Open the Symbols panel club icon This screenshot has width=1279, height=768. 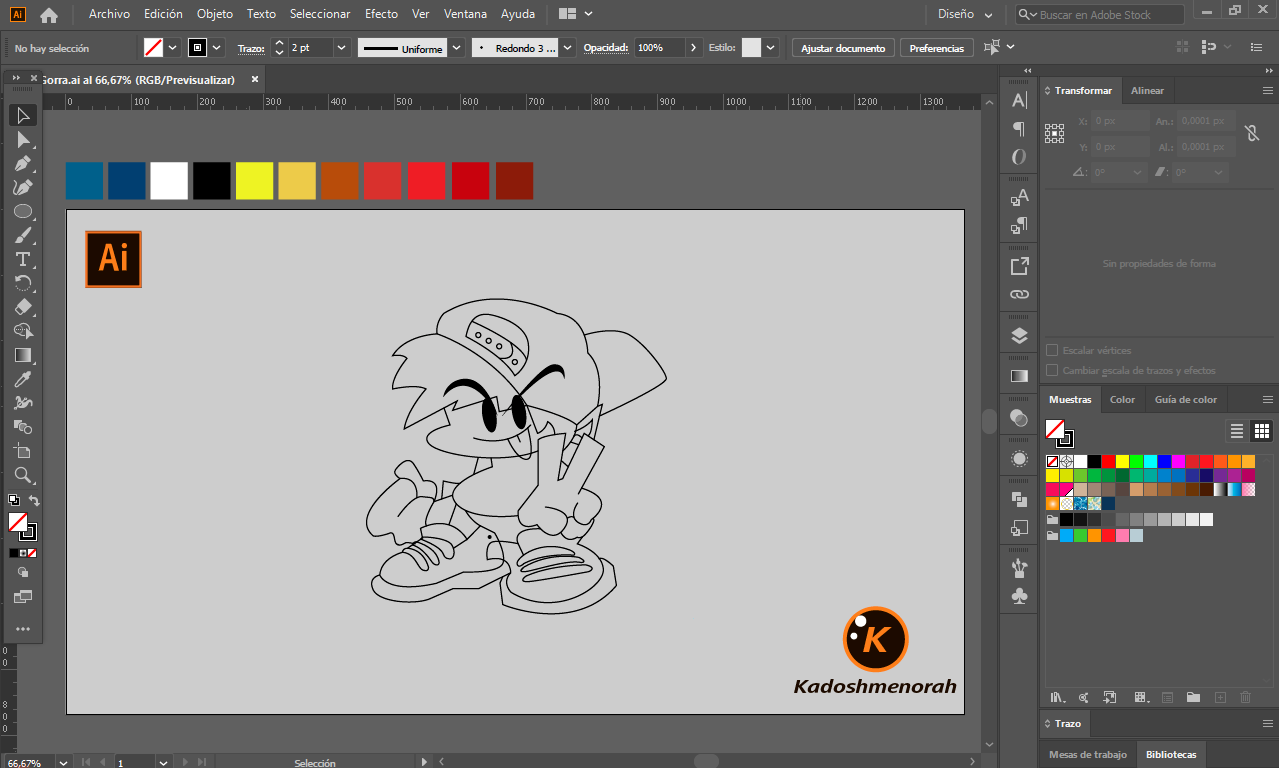1019,596
